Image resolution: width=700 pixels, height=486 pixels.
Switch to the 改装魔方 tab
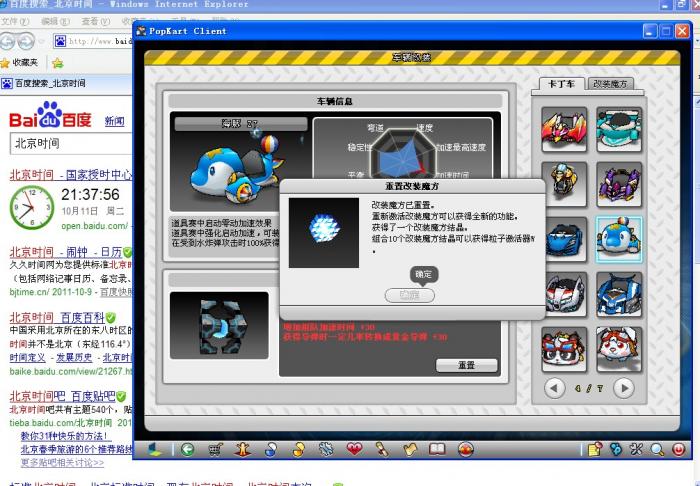(x=610, y=83)
